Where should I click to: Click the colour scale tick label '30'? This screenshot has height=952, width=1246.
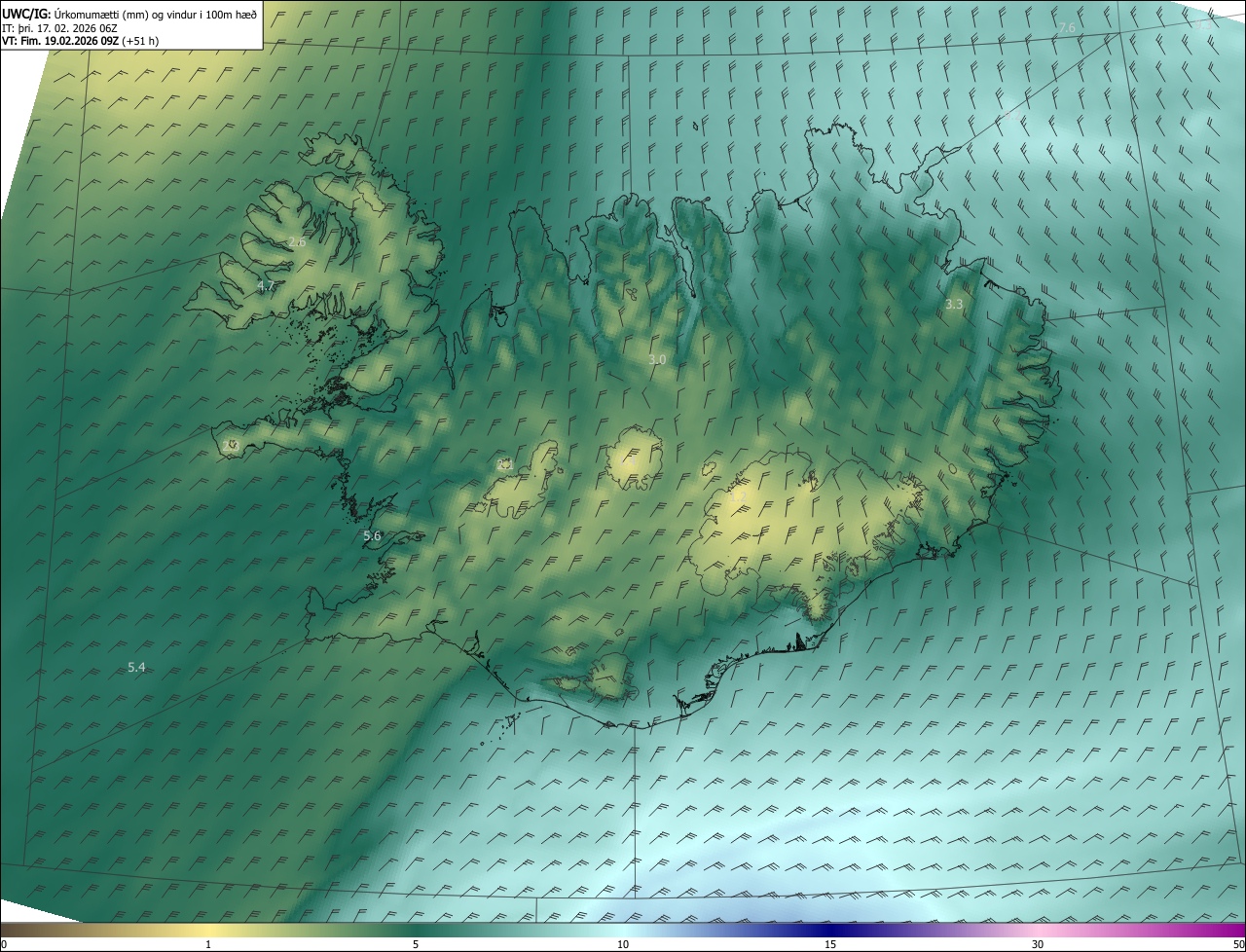1038,944
